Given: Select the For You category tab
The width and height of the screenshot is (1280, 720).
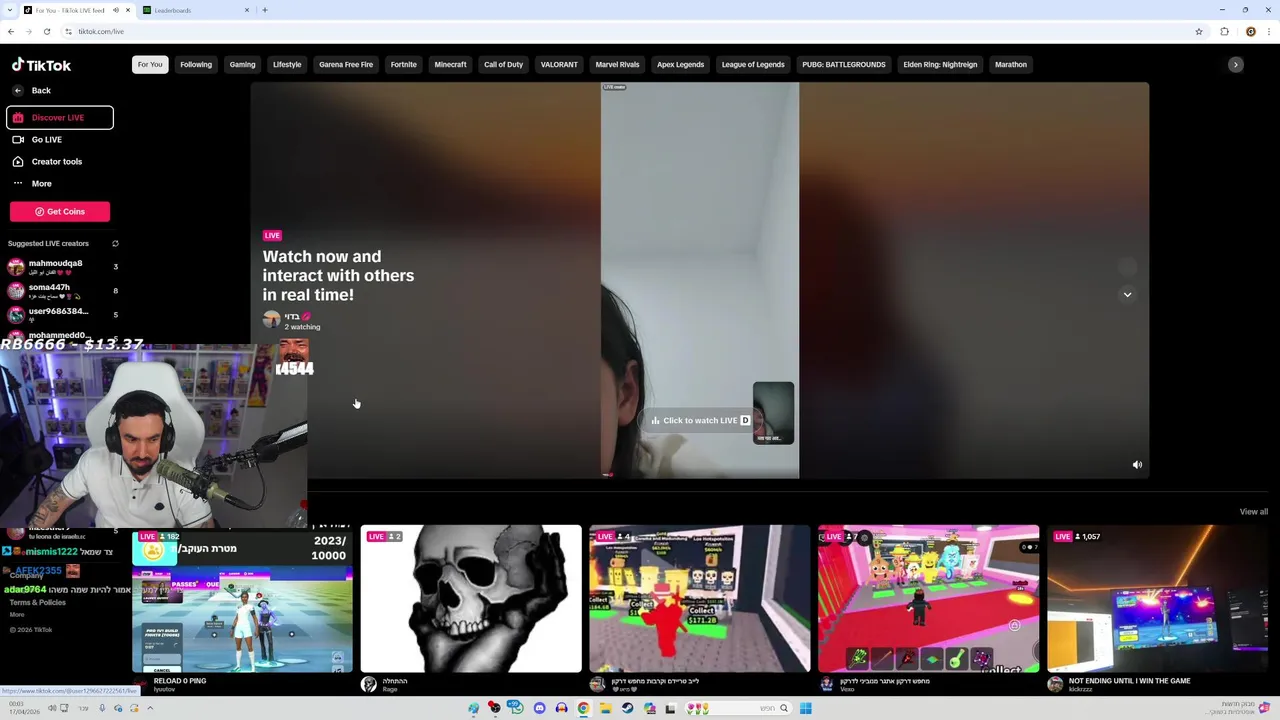Looking at the screenshot, I should pyautogui.click(x=150, y=65).
